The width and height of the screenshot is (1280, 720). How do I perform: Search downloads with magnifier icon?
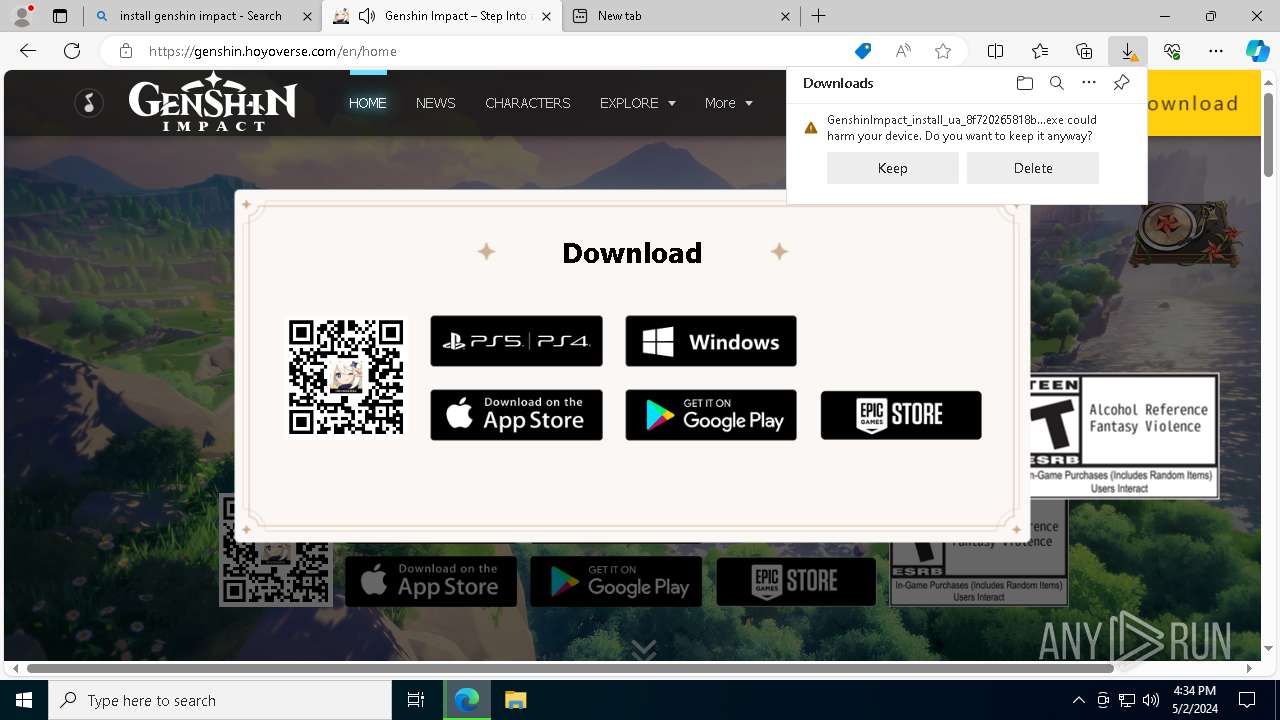(1057, 83)
